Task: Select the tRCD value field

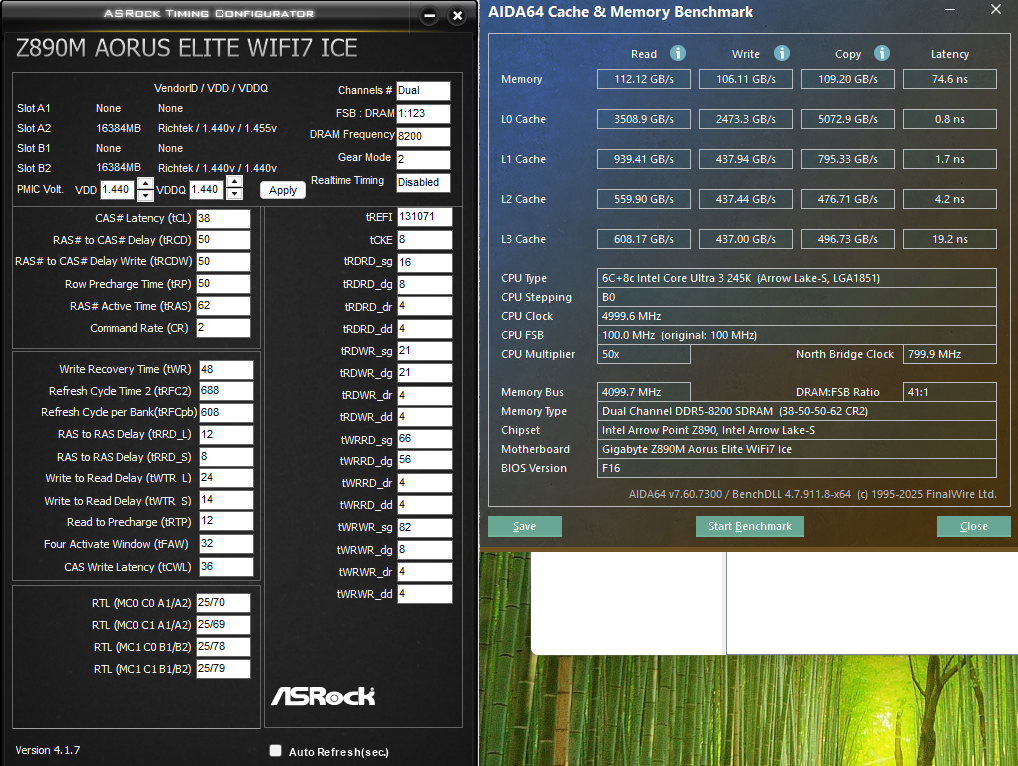Action: 223,240
